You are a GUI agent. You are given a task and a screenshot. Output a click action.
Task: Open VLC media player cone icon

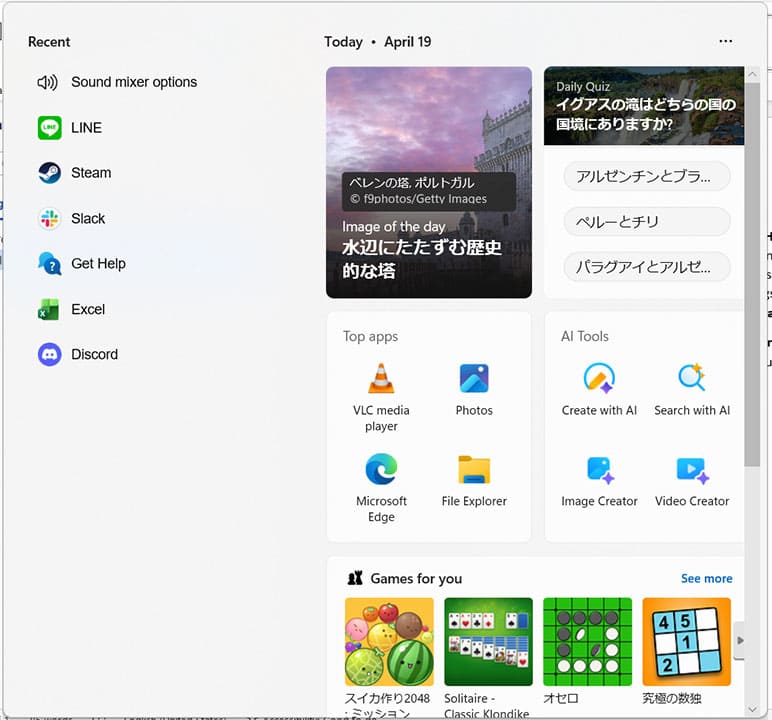381,378
